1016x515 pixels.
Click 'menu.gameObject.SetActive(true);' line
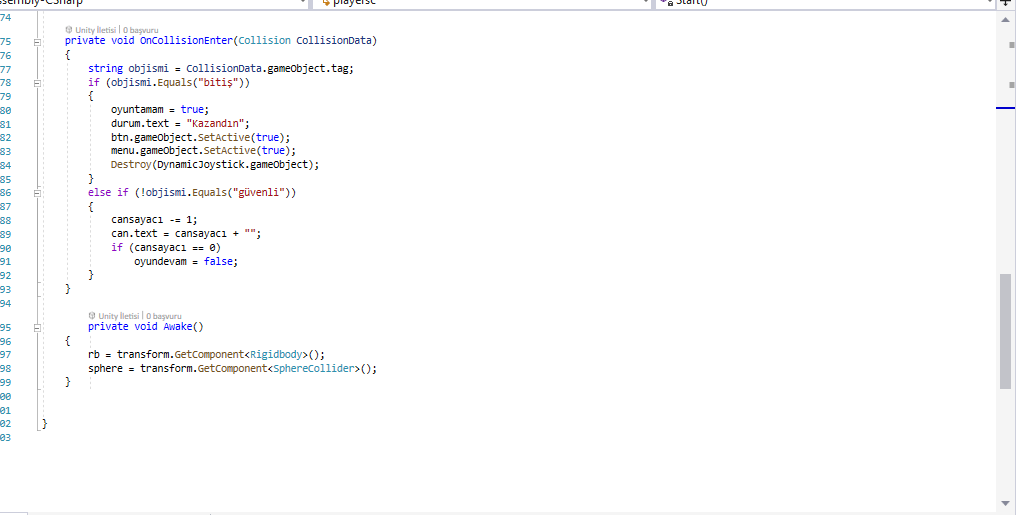pos(203,151)
